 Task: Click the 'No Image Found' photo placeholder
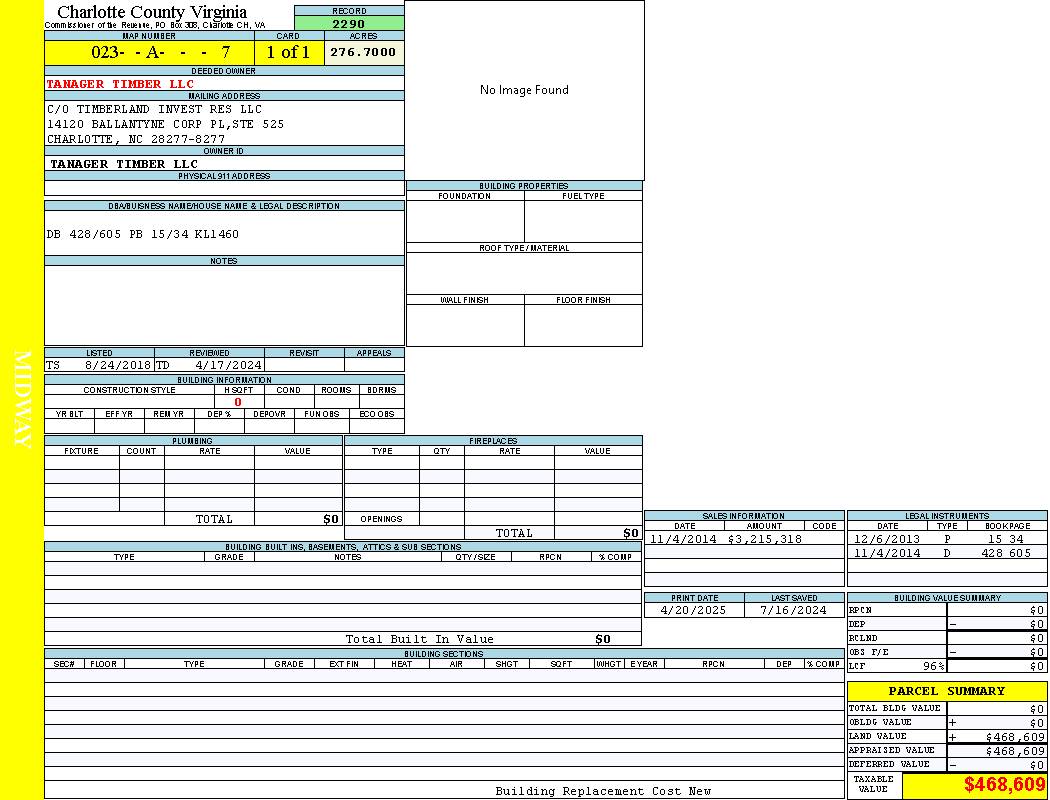pyautogui.click(x=524, y=90)
